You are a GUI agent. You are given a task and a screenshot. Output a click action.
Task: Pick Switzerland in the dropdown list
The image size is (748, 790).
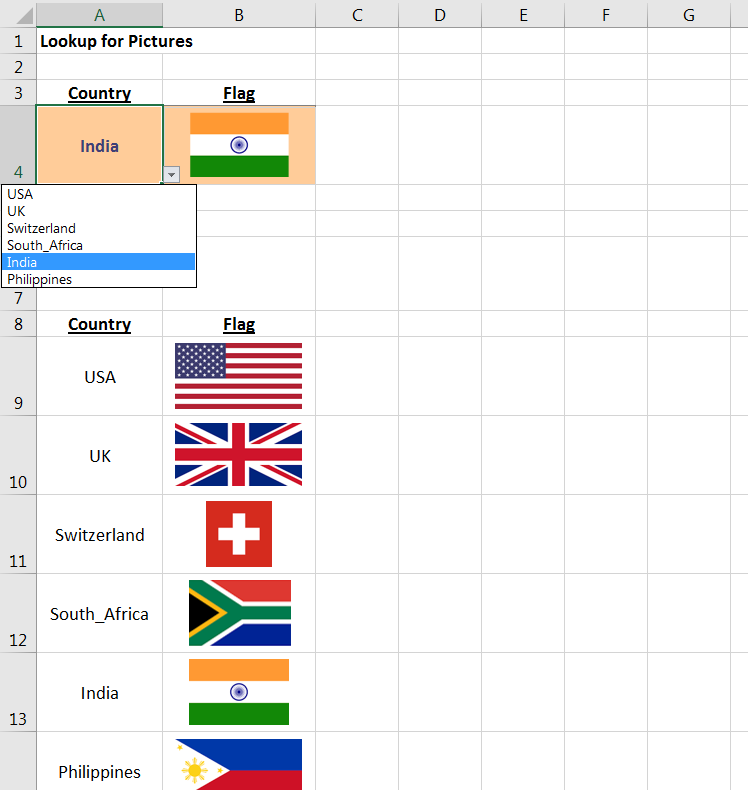point(98,228)
